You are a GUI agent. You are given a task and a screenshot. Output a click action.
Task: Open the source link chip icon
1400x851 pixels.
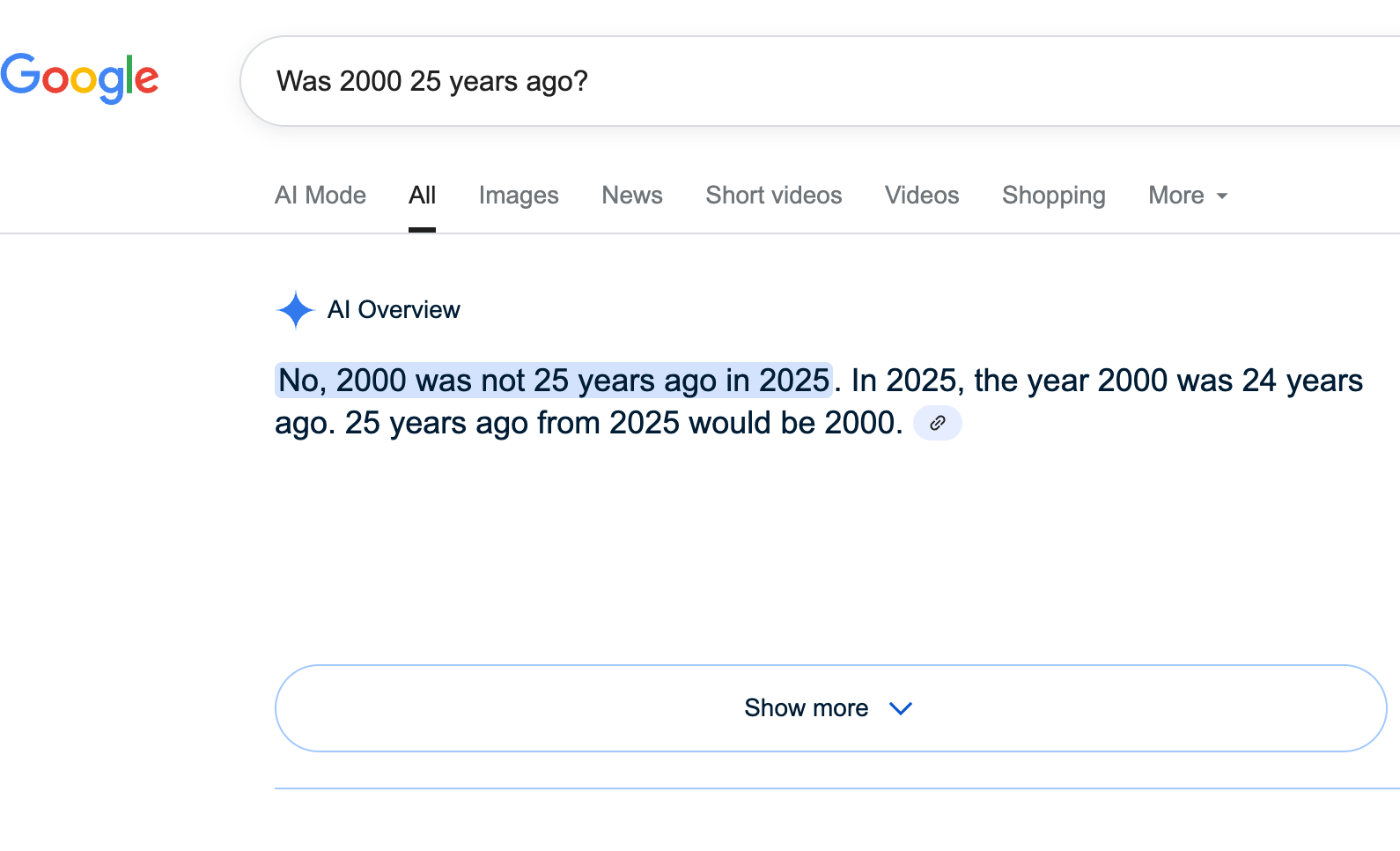[938, 423]
